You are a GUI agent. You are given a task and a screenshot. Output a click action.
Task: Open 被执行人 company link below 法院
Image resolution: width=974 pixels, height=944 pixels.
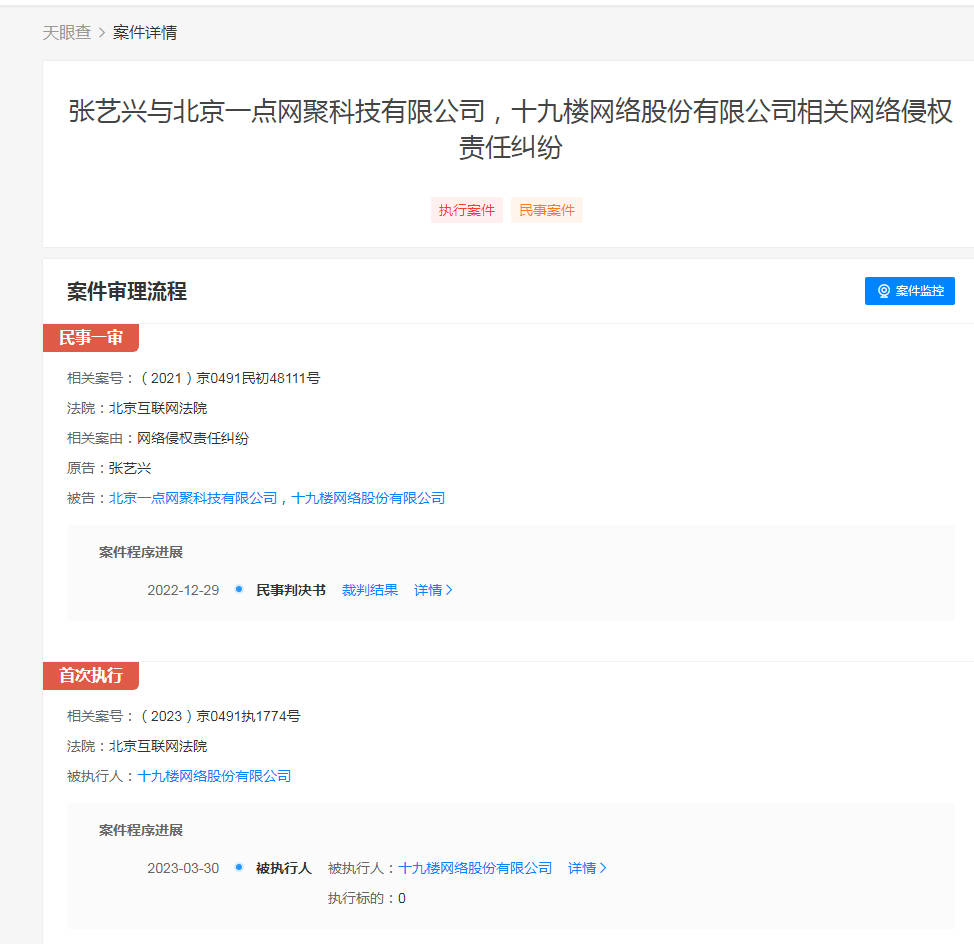[214, 776]
